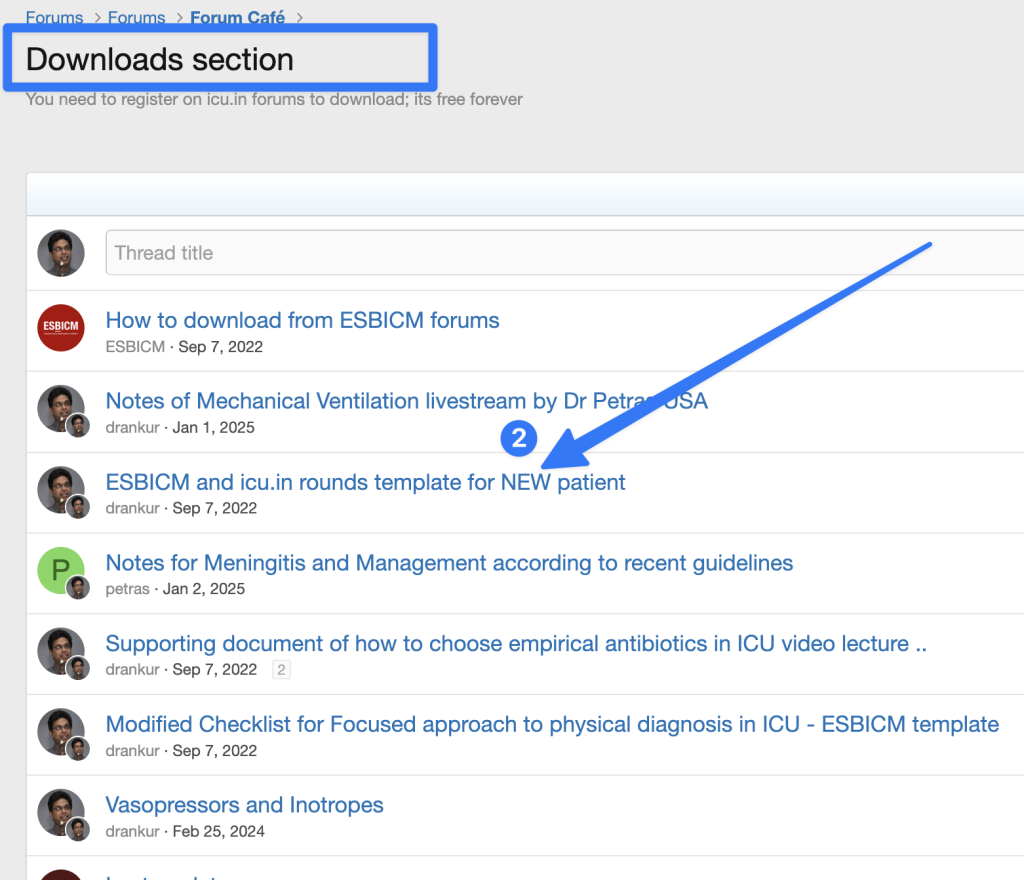Click the user avatar beside Thread title field
This screenshot has width=1024, height=880.
(61, 253)
